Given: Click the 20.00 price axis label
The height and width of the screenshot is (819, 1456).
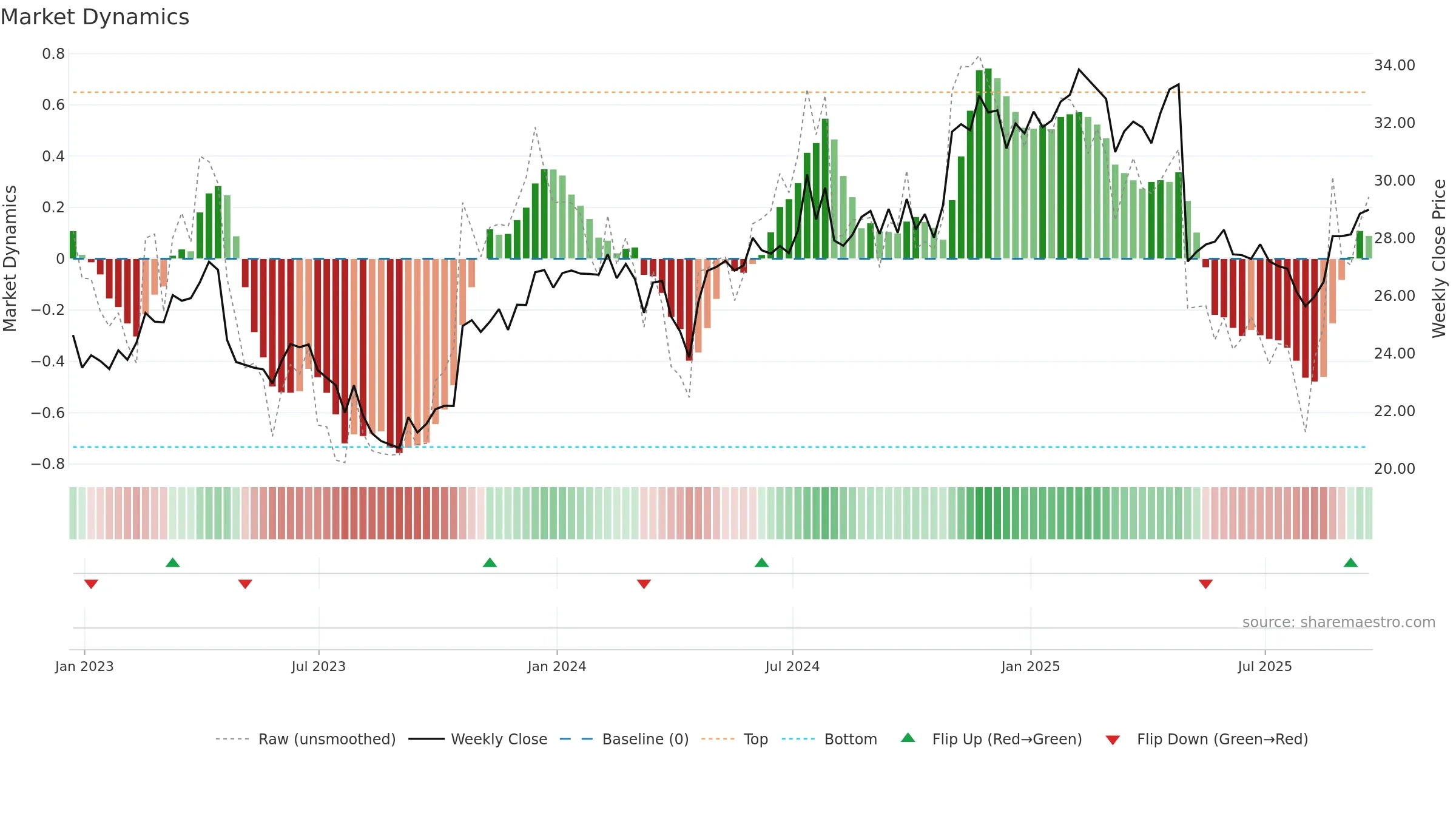Looking at the screenshot, I should coord(1395,469).
